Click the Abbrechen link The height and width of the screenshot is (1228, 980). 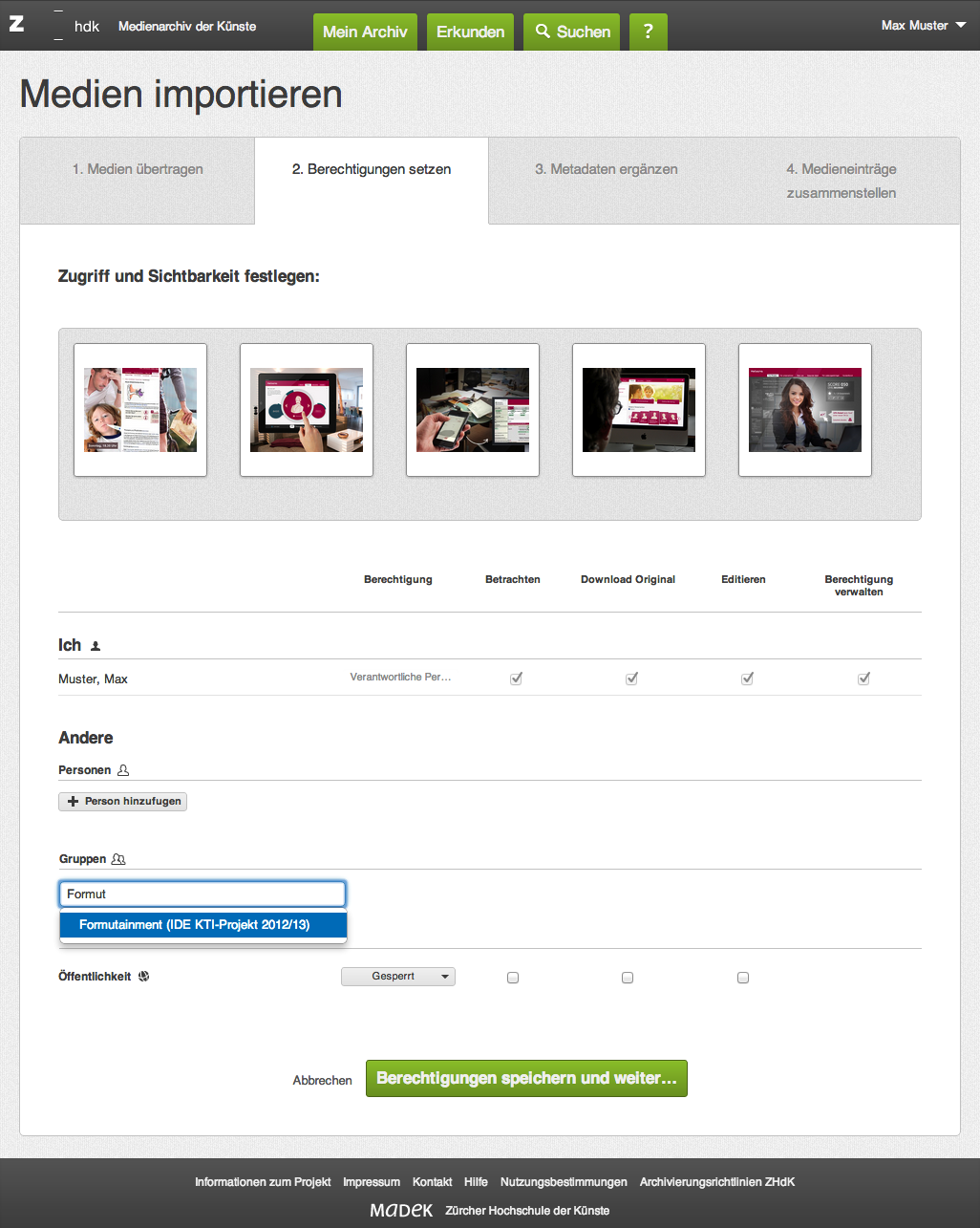(x=322, y=1080)
